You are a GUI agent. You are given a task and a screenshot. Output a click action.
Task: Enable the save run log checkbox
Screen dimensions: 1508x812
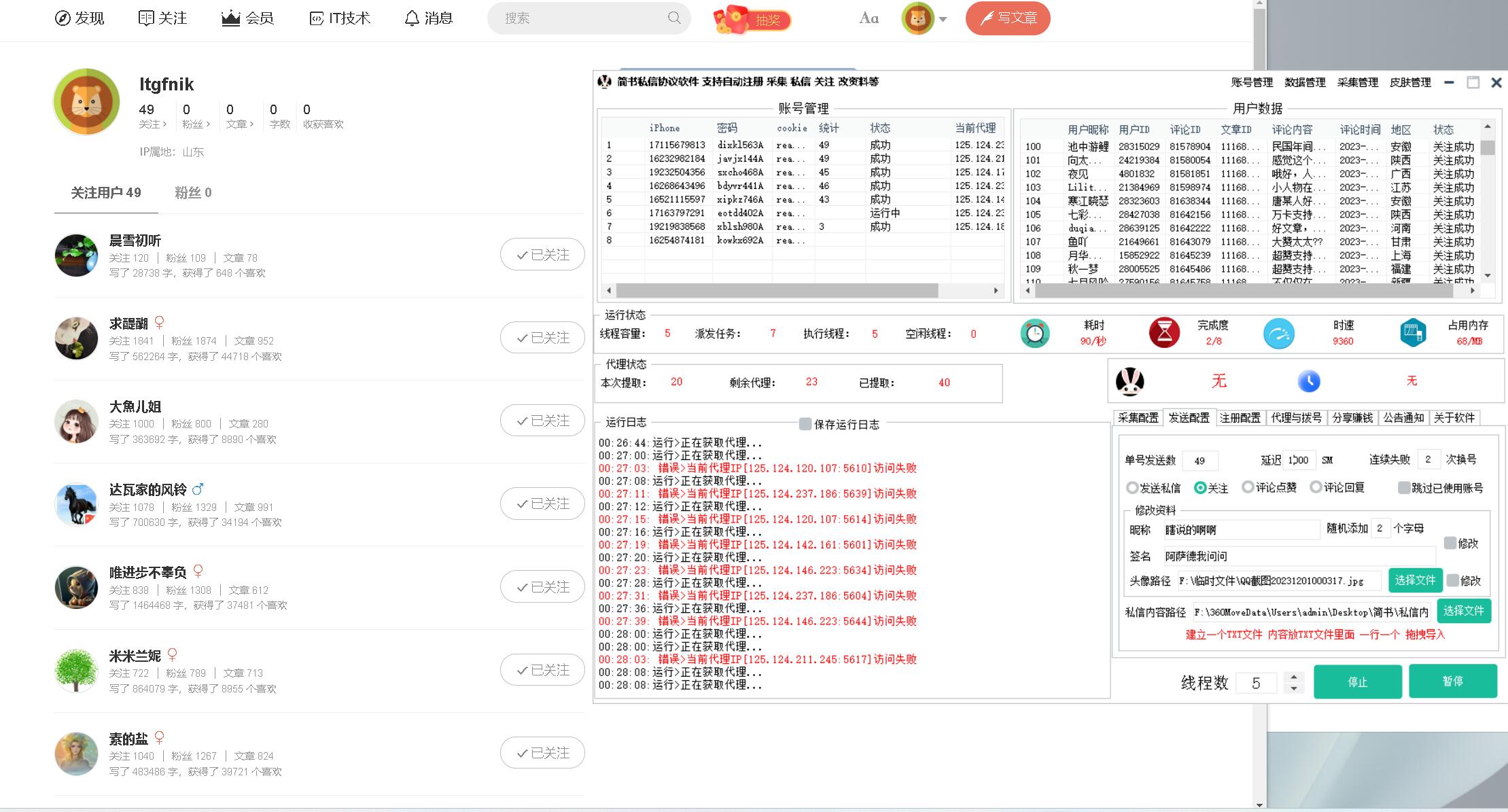[805, 424]
